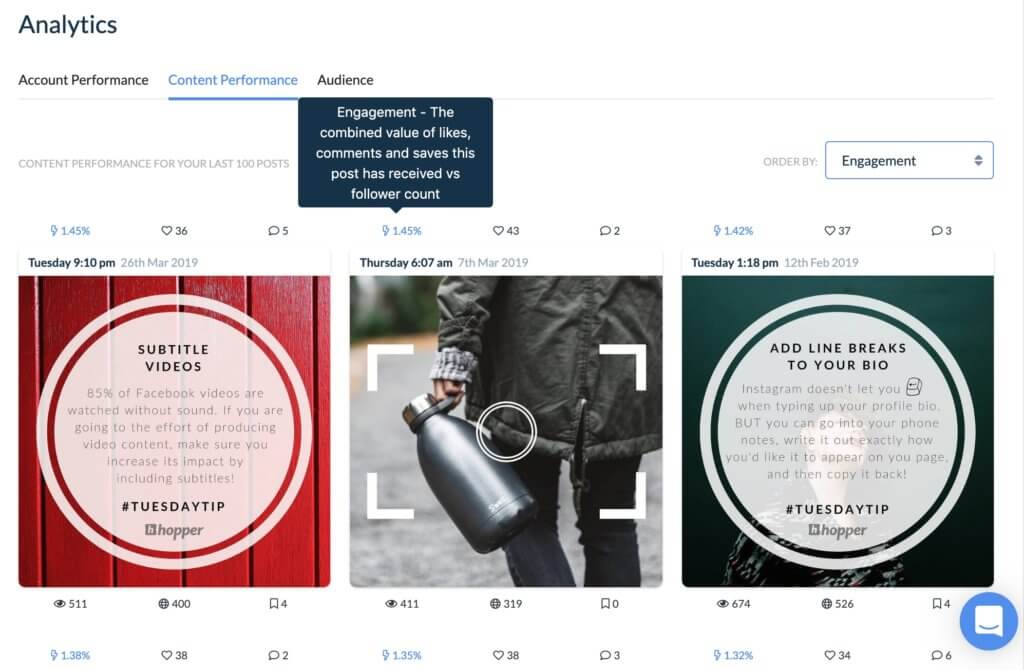1024x670 pixels.
Task: Click the engagement rate 1.42% link
Action: tap(733, 230)
